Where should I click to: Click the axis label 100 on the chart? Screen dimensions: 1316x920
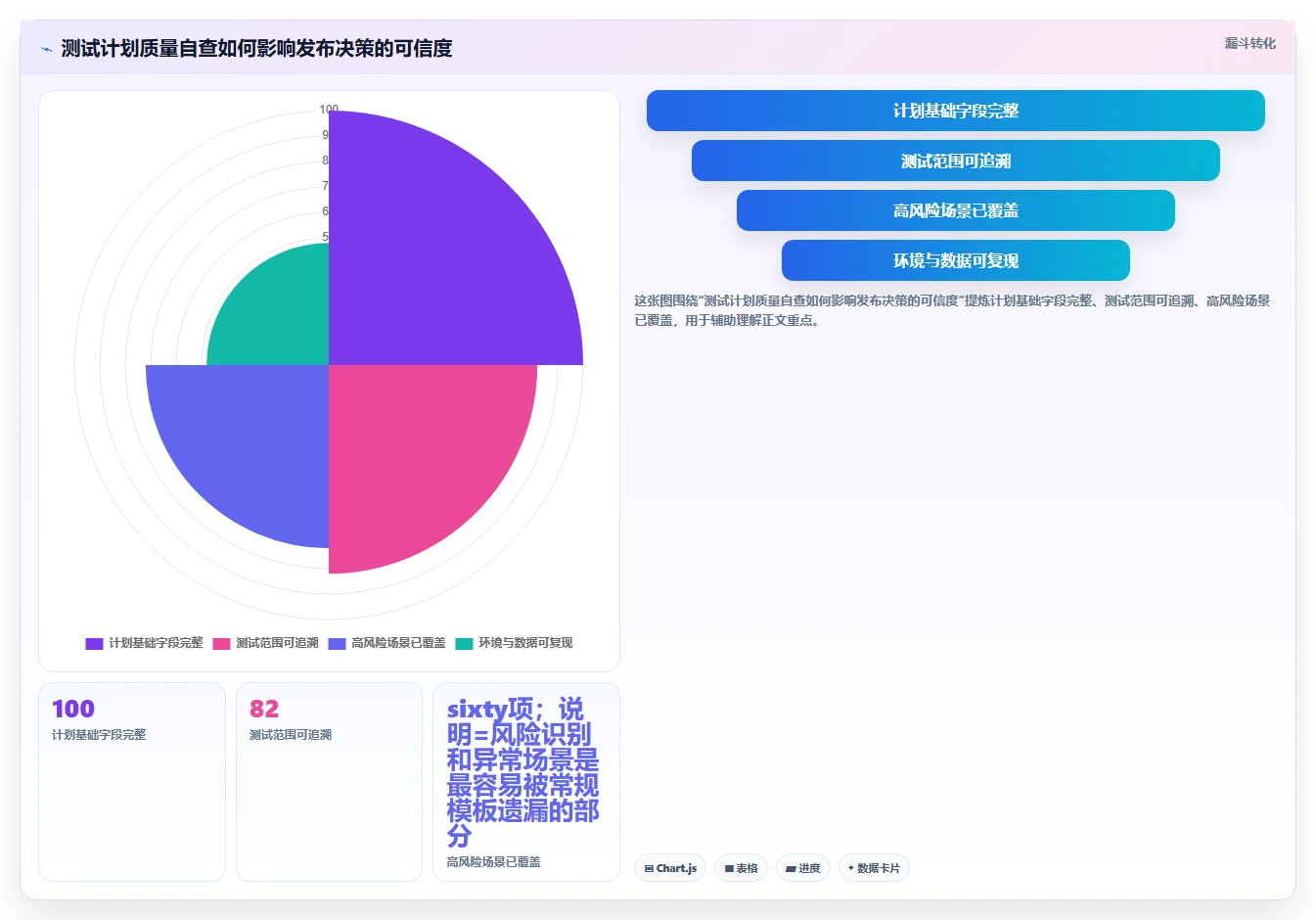pos(329,110)
